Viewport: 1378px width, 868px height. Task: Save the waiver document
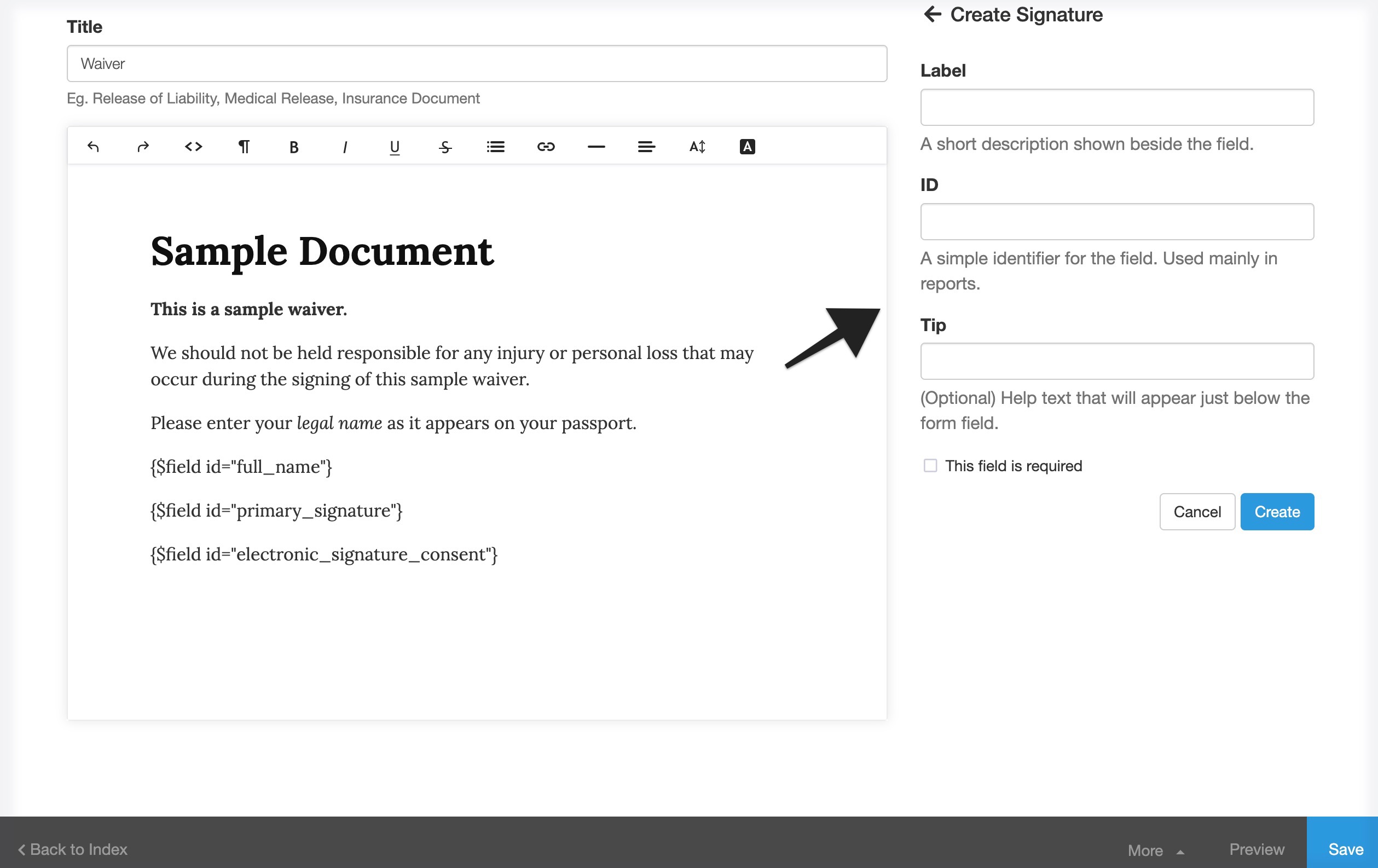[1342, 843]
